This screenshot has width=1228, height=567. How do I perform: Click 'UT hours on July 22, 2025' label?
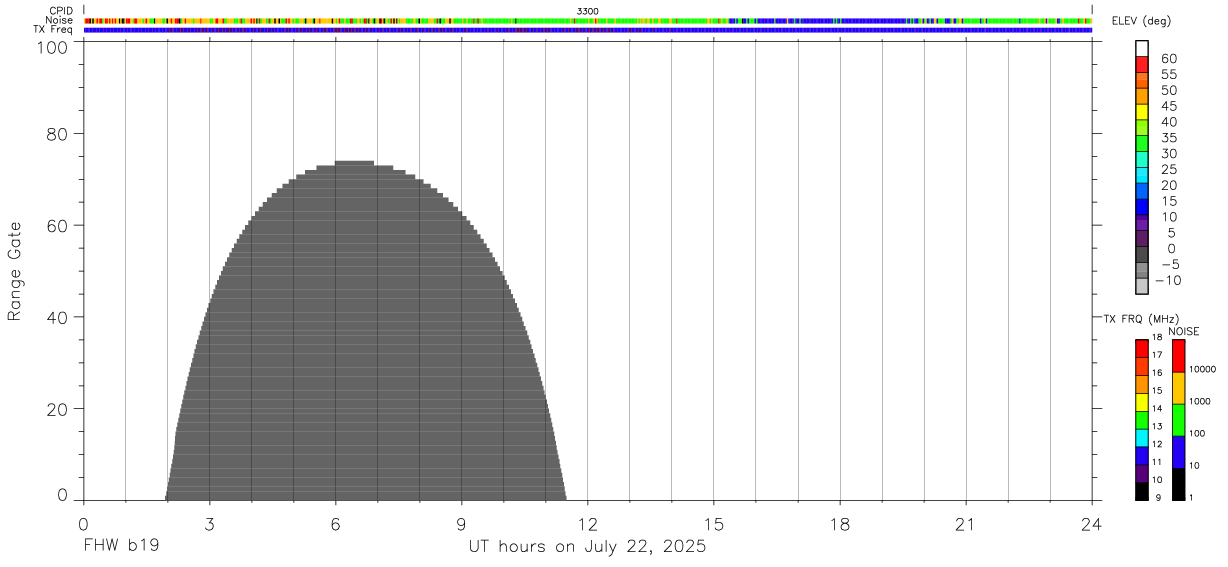pos(588,547)
